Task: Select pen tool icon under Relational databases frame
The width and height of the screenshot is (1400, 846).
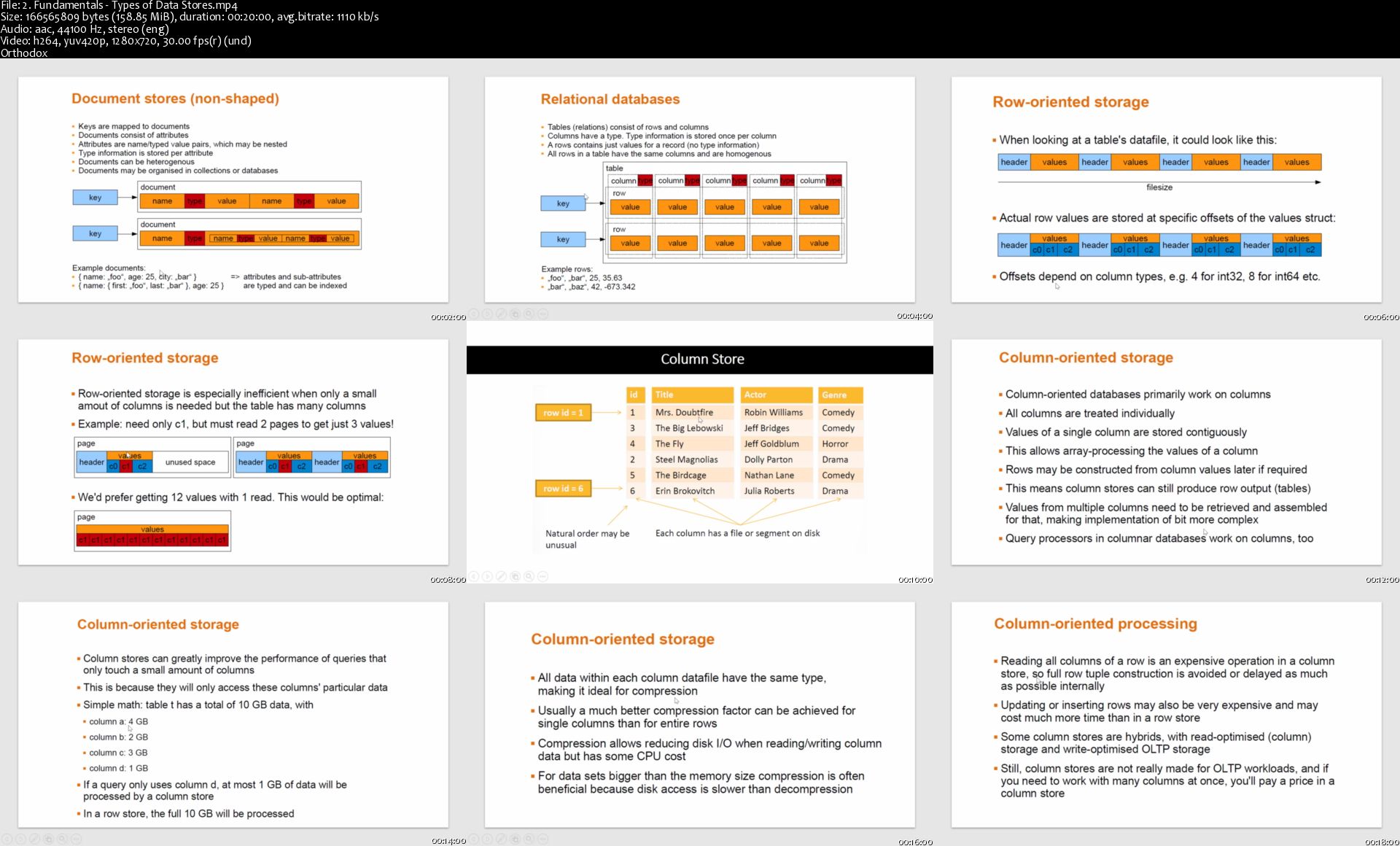Action: [x=501, y=314]
